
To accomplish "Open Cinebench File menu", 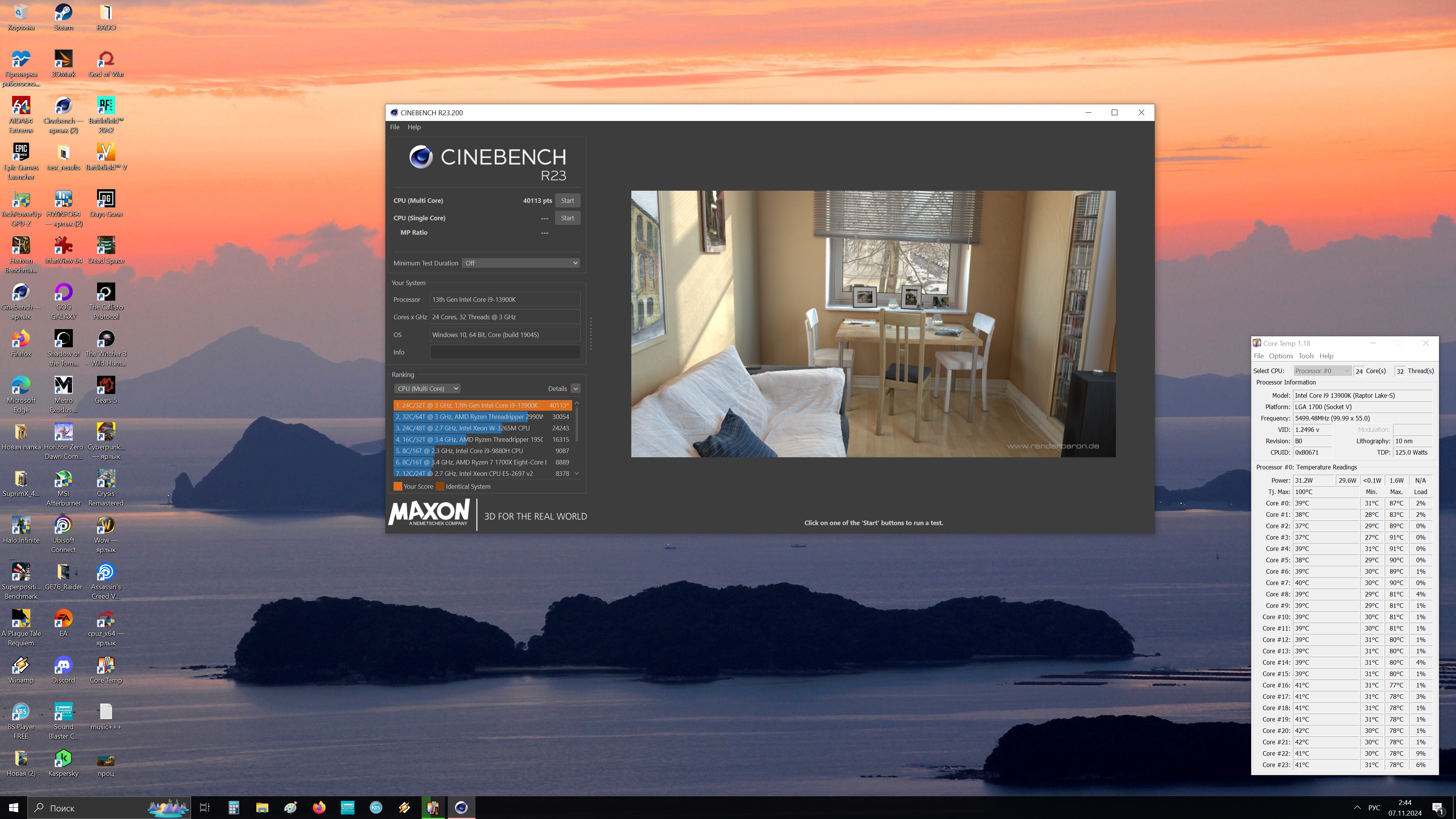I will [x=394, y=127].
